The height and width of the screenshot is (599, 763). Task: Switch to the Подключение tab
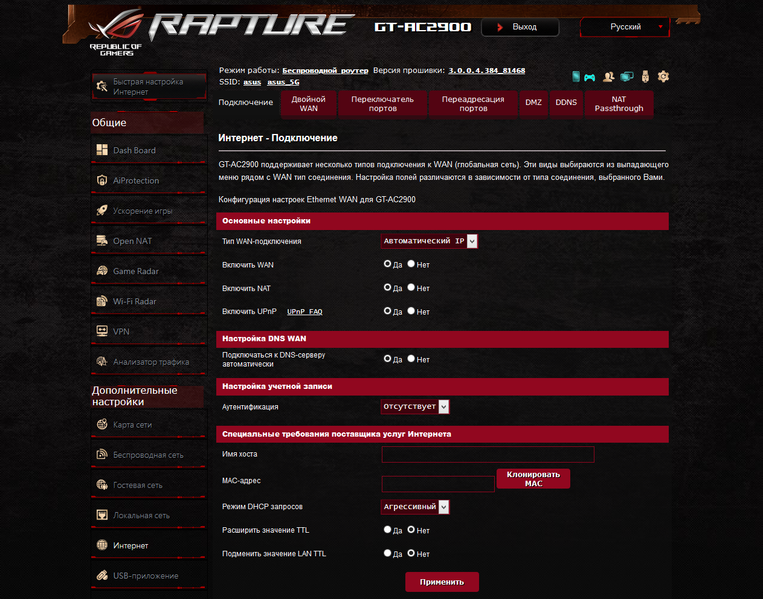pyautogui.click(x=246, y=102)
